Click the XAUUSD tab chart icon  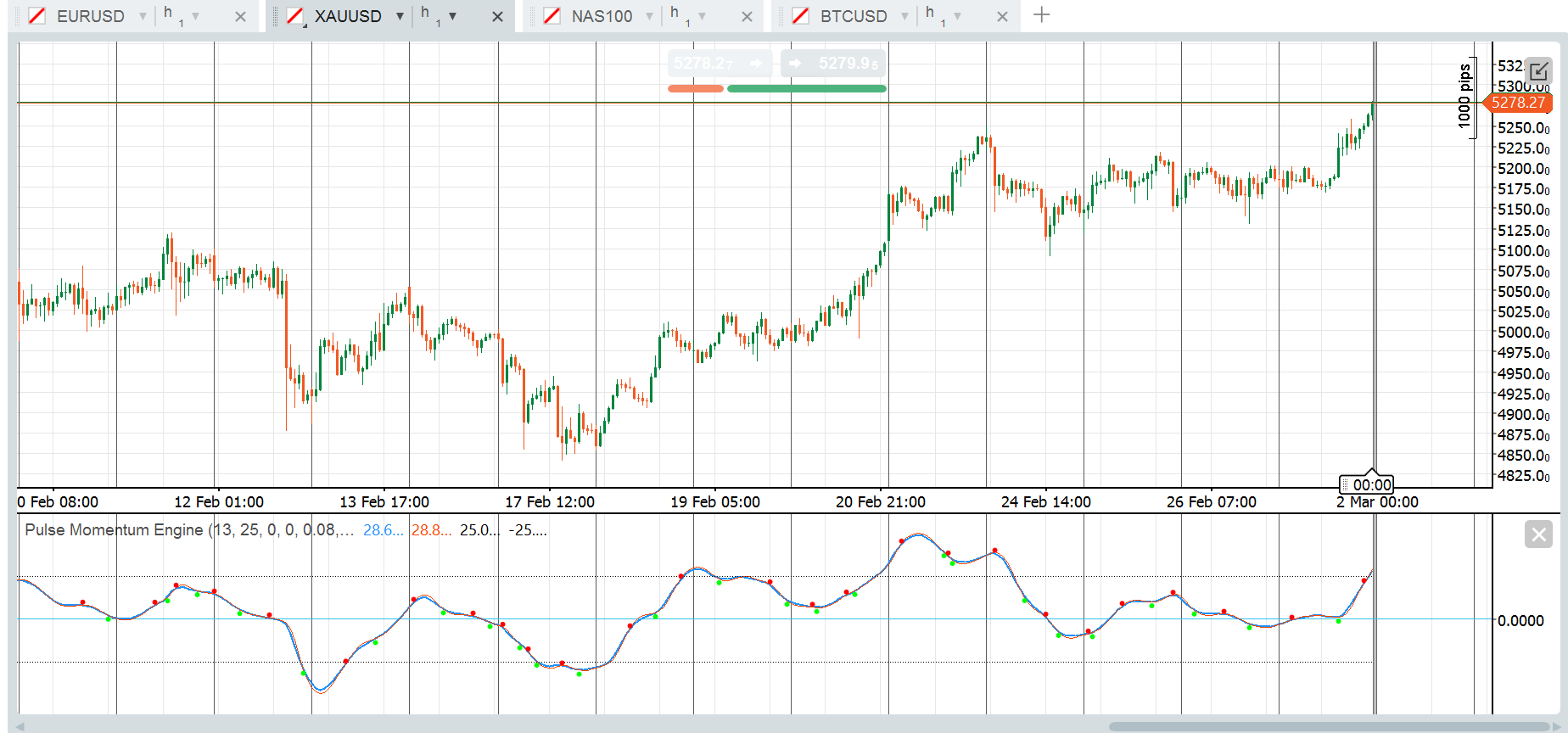click(295, 16)
